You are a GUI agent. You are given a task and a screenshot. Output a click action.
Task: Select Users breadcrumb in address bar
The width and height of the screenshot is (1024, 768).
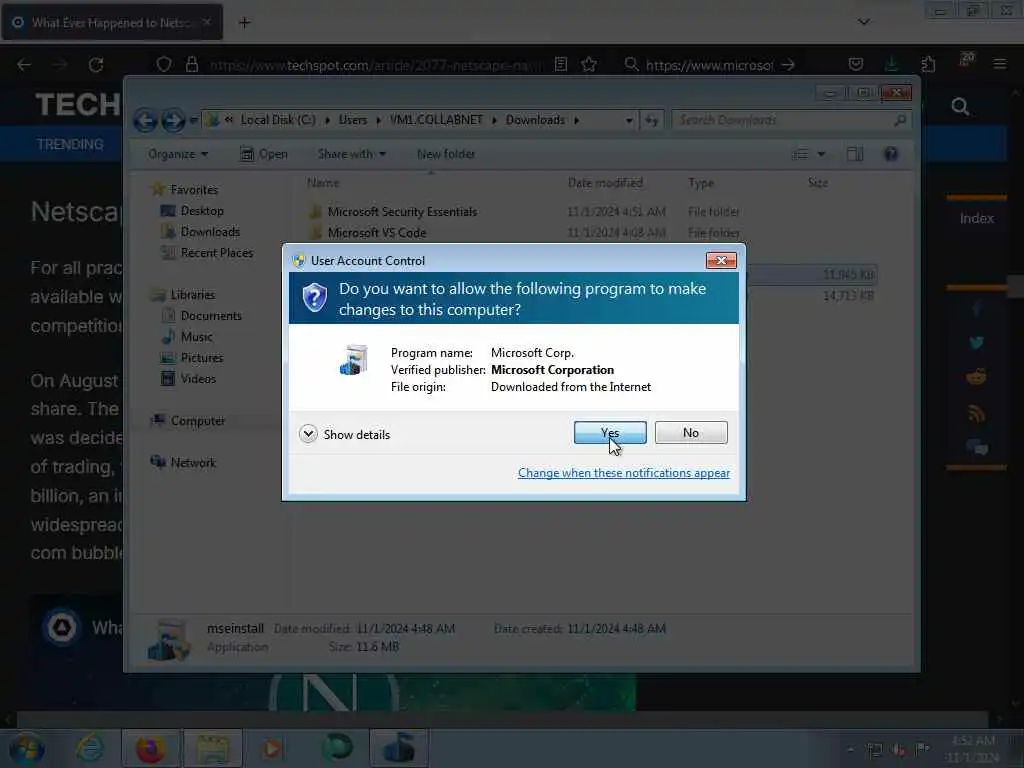(353, 120)
